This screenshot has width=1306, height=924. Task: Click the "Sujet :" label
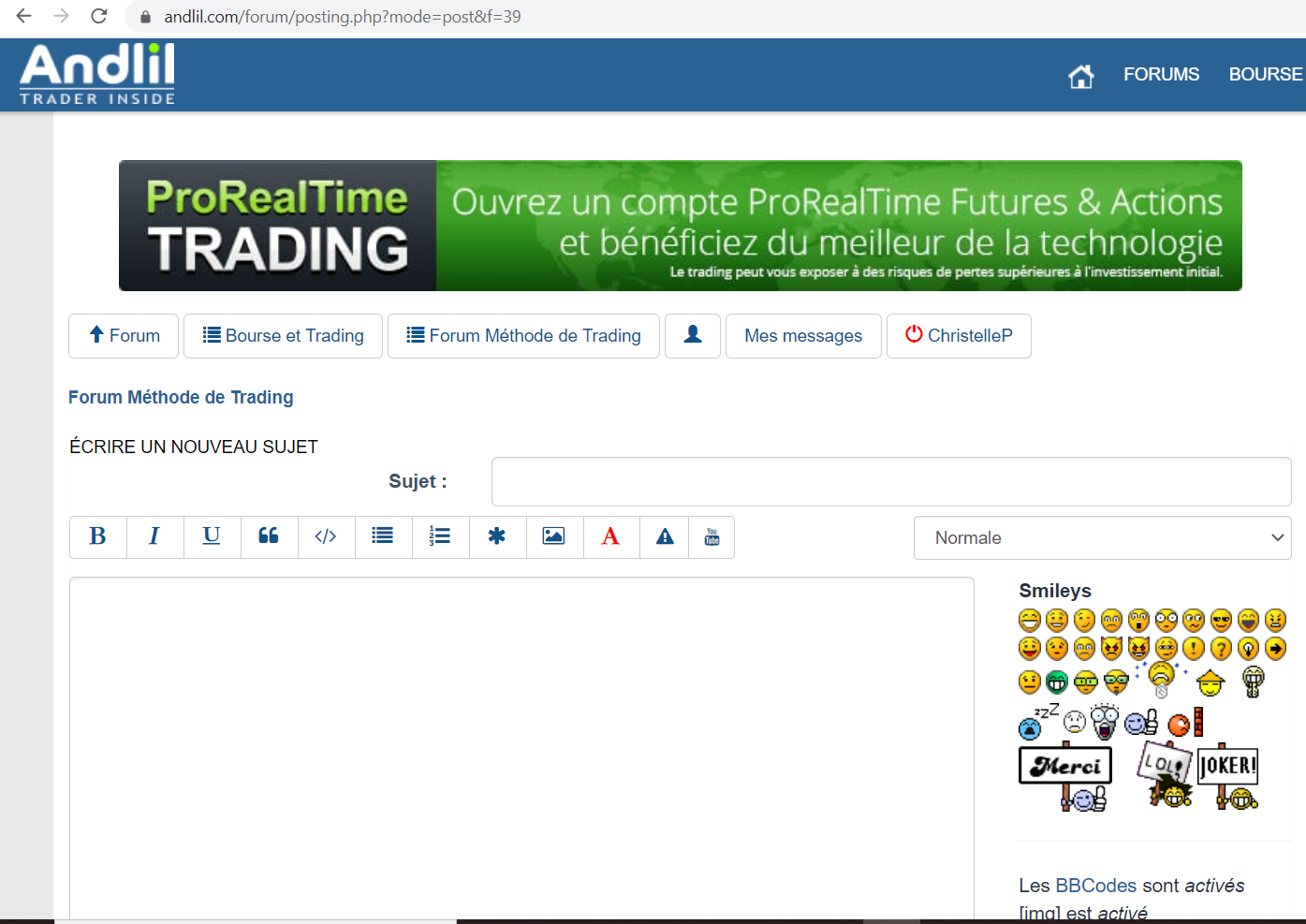[x=418, y=481]
